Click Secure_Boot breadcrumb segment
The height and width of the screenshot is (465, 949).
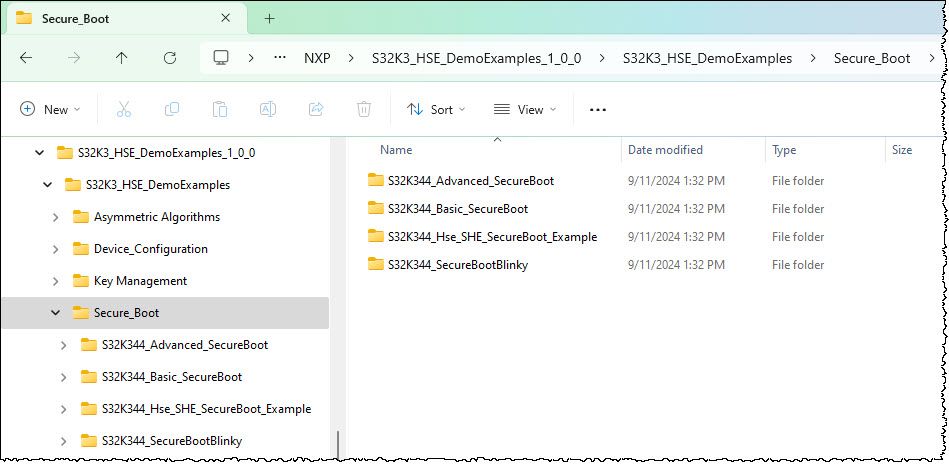[872, 58]
